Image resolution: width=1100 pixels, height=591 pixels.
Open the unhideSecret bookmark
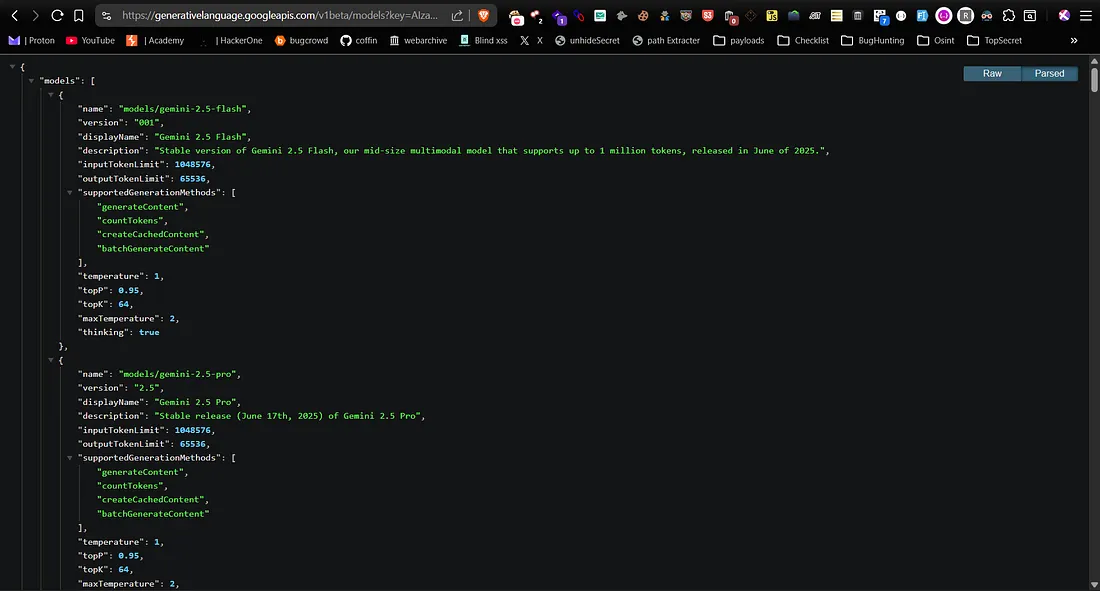tap(587, 41)
